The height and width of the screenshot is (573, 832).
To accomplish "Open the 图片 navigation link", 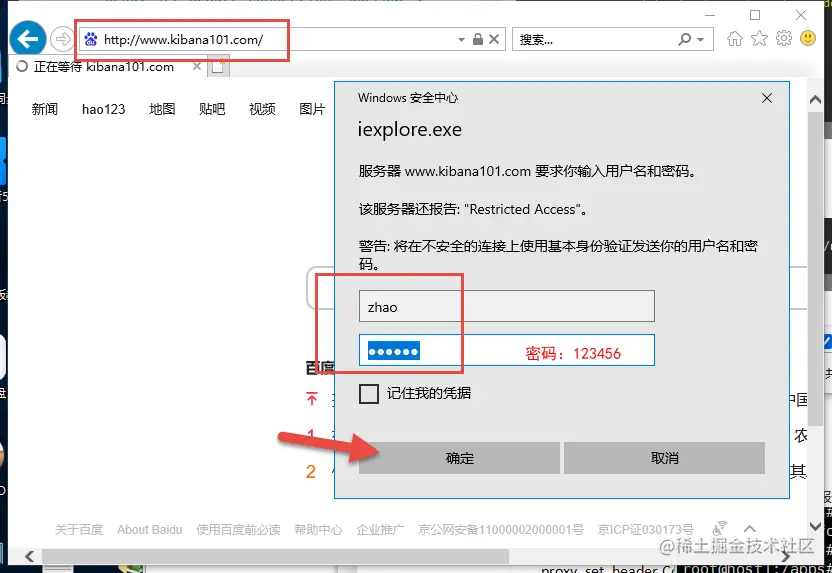I will [312, 109].
